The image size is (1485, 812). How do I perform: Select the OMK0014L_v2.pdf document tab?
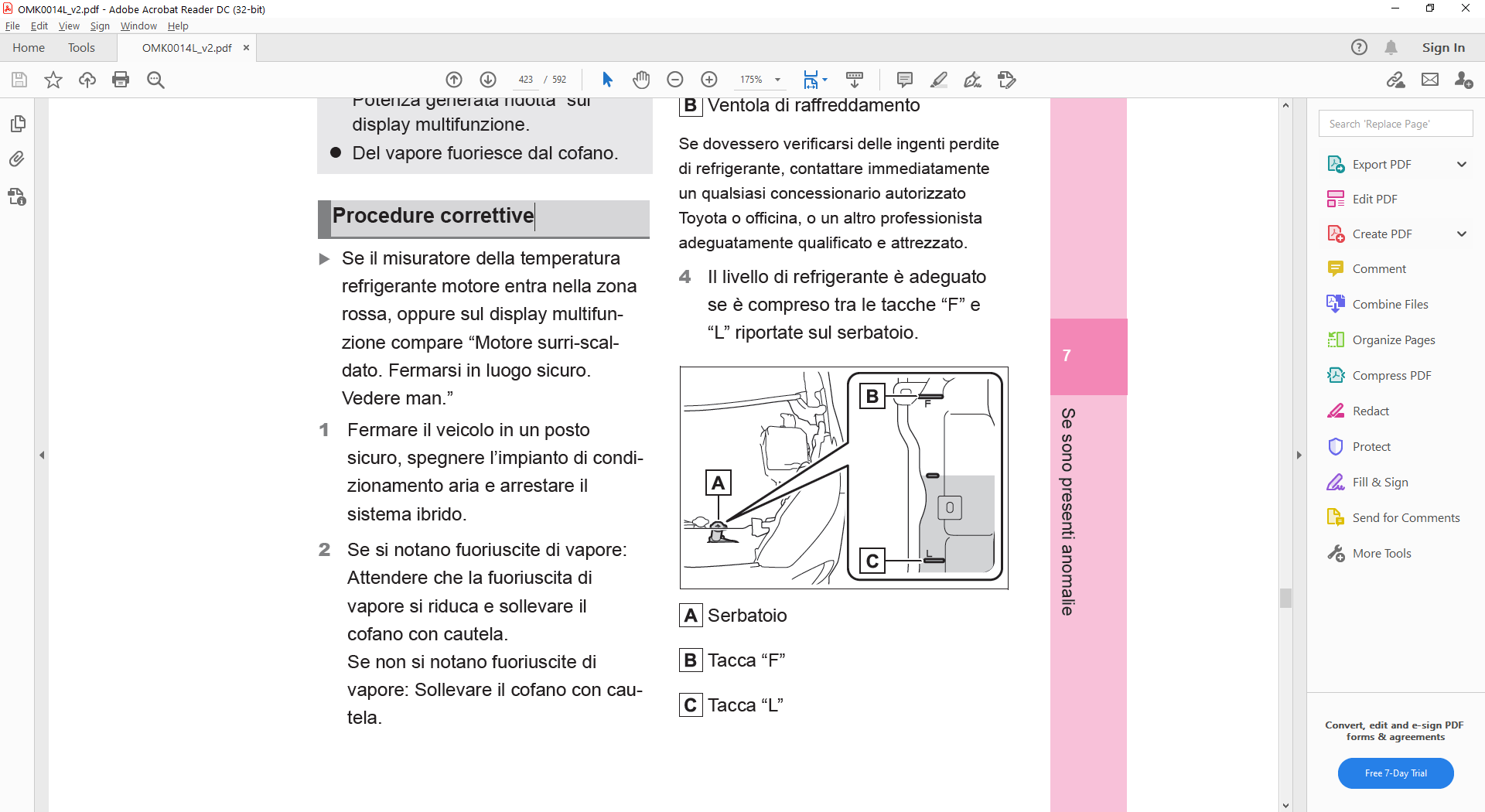[187, 47]
